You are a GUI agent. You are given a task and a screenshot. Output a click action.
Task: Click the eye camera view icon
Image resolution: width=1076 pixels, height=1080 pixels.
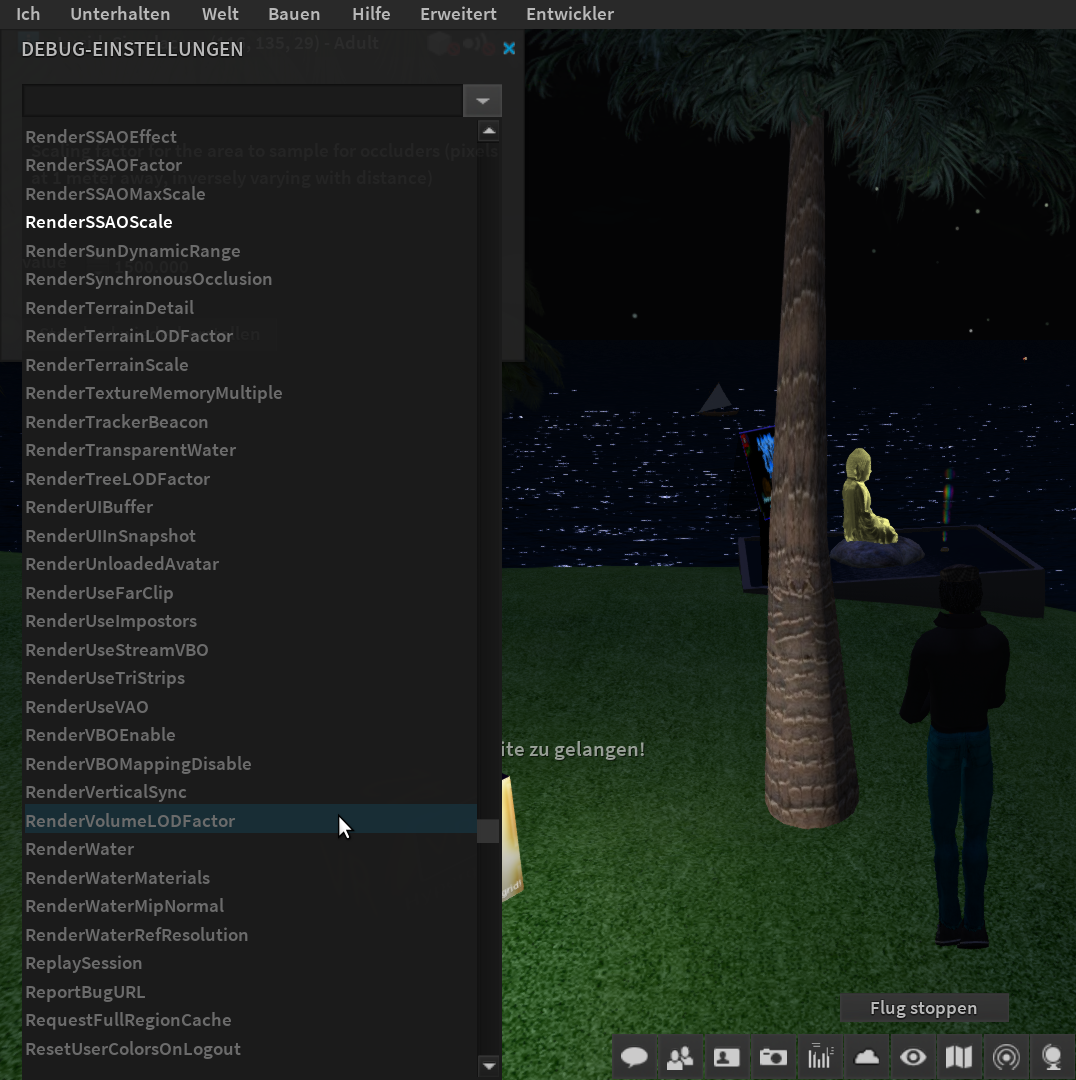(913, 1057)
